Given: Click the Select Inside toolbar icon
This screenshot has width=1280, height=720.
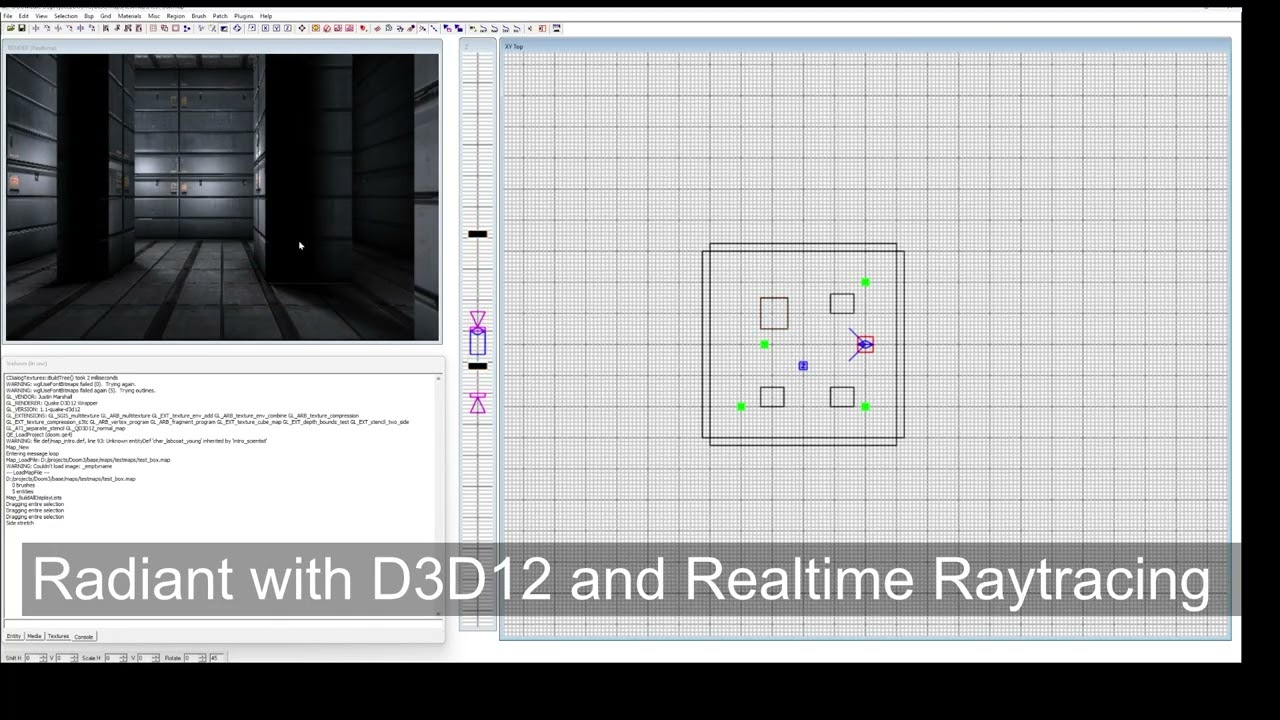Looking at the screenshot, I should 139,28.
